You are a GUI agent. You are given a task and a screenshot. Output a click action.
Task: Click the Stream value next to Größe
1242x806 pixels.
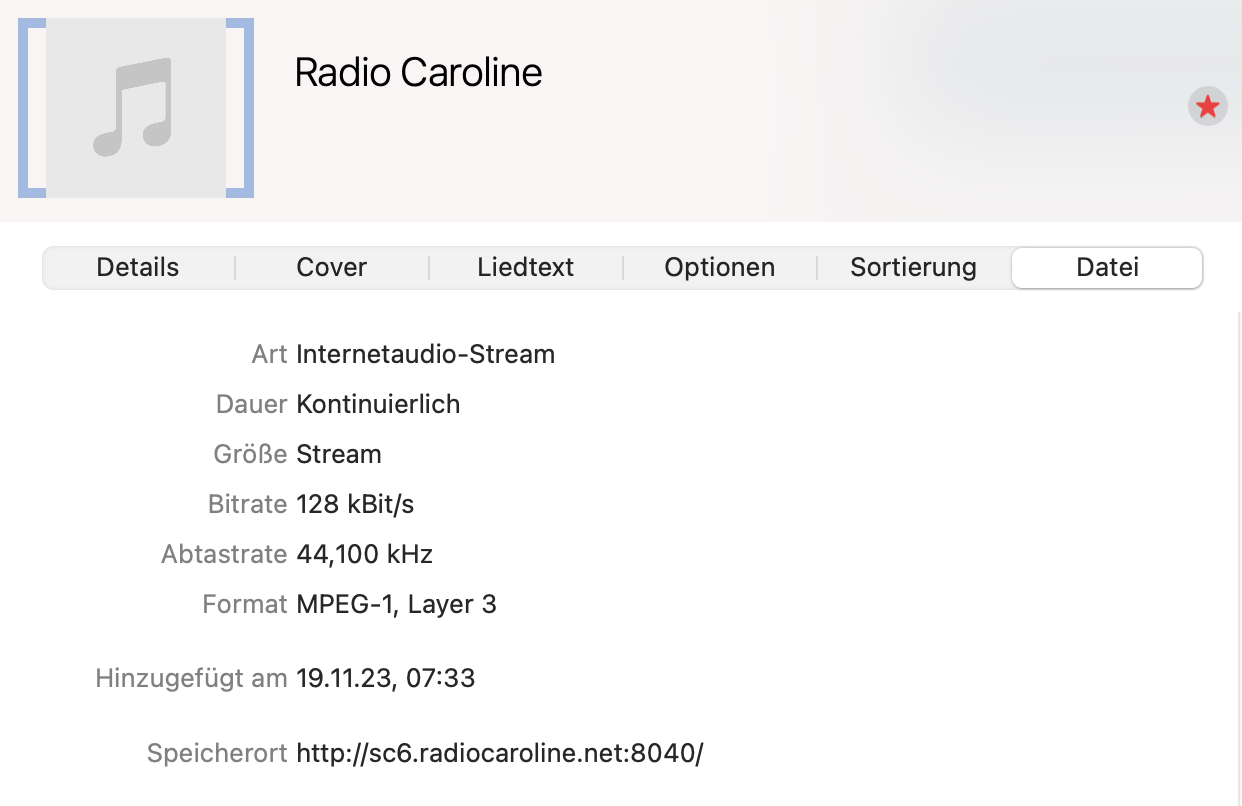[339, 454]
